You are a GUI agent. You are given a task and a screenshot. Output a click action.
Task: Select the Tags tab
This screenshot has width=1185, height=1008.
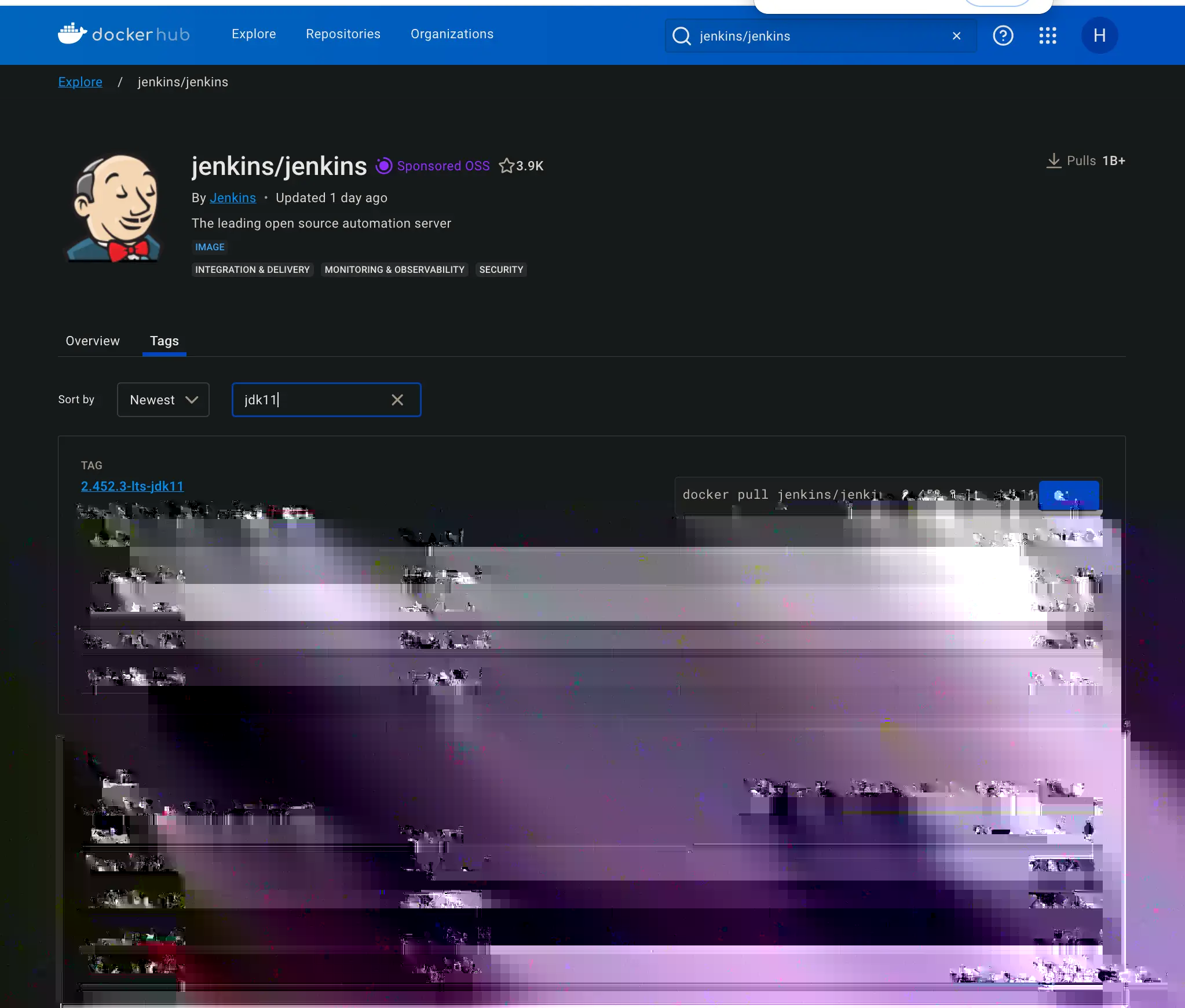[x=164, y=341]
